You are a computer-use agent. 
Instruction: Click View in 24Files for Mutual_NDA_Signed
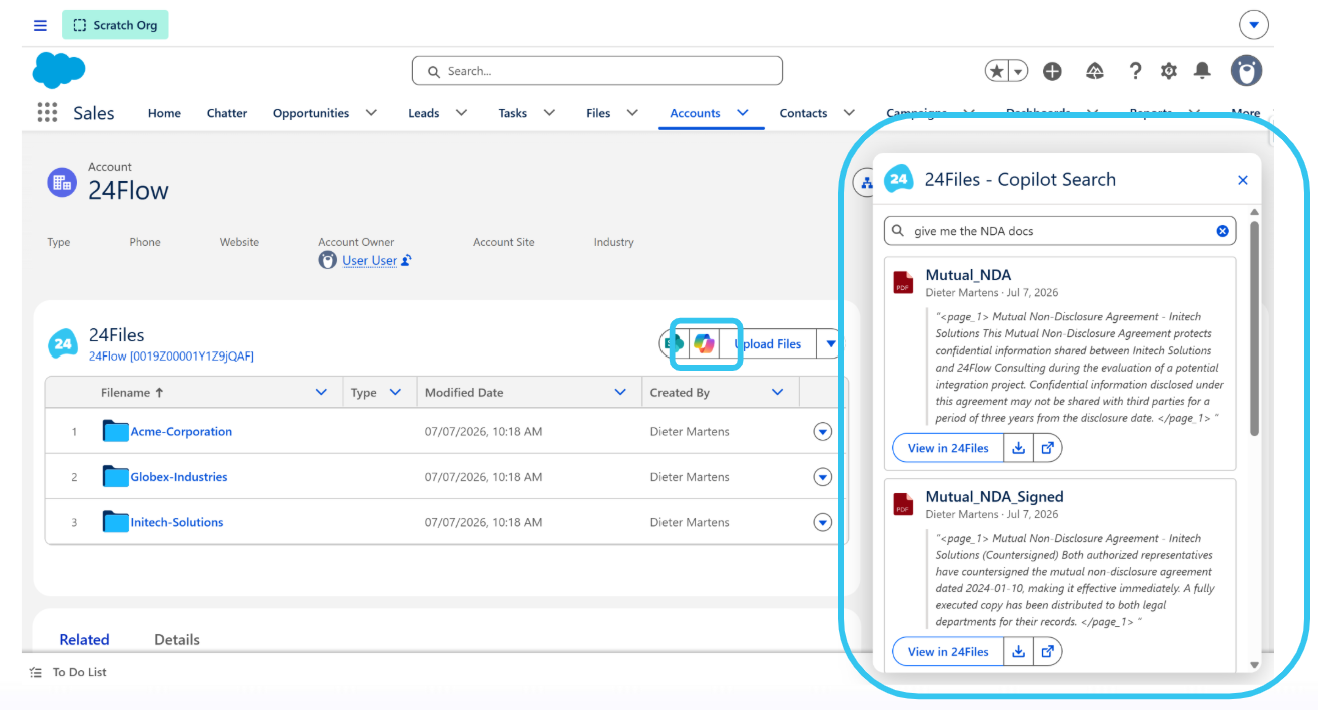948,651
